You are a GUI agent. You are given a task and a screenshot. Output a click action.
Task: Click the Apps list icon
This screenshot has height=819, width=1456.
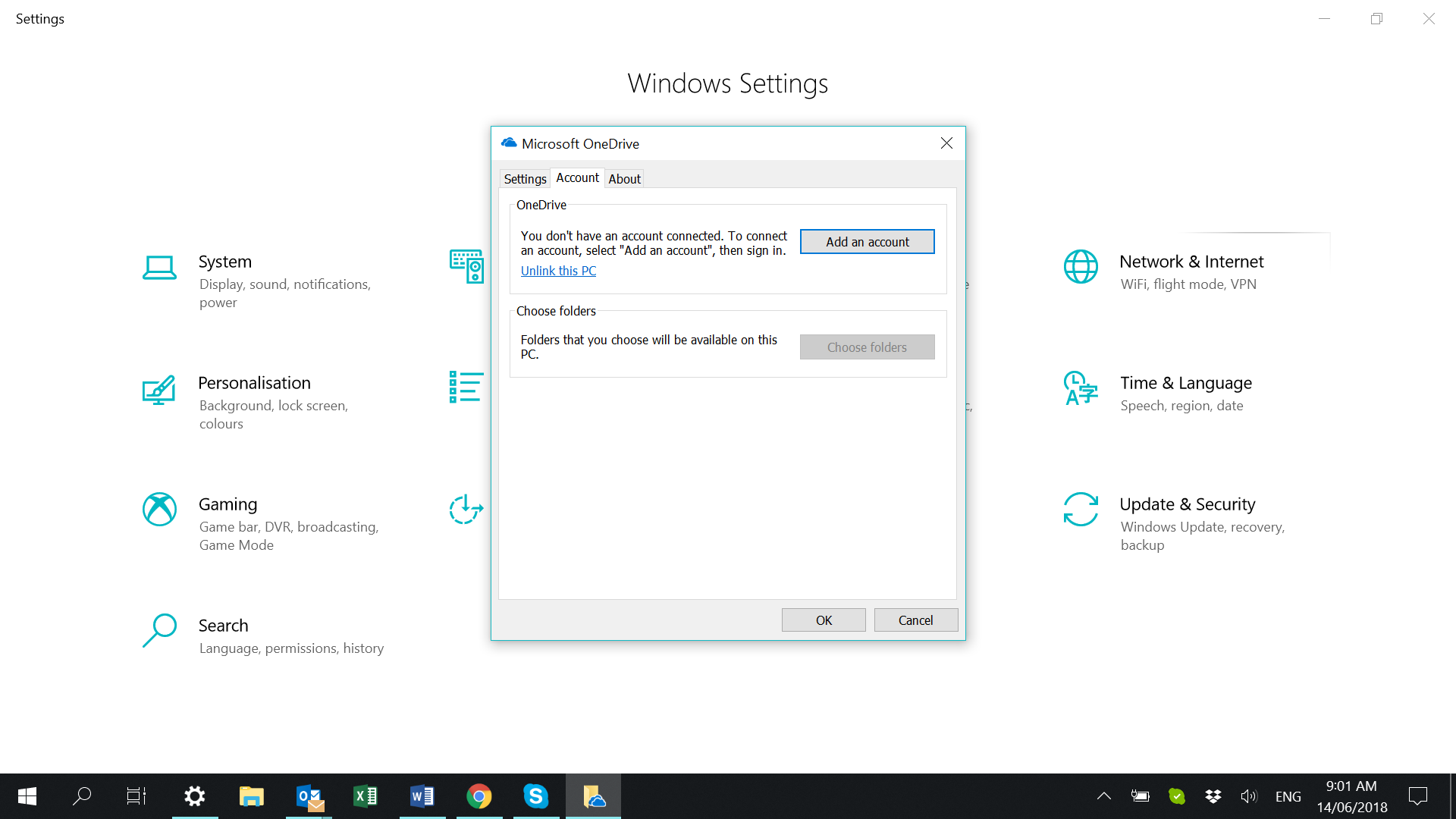[466, 387]
